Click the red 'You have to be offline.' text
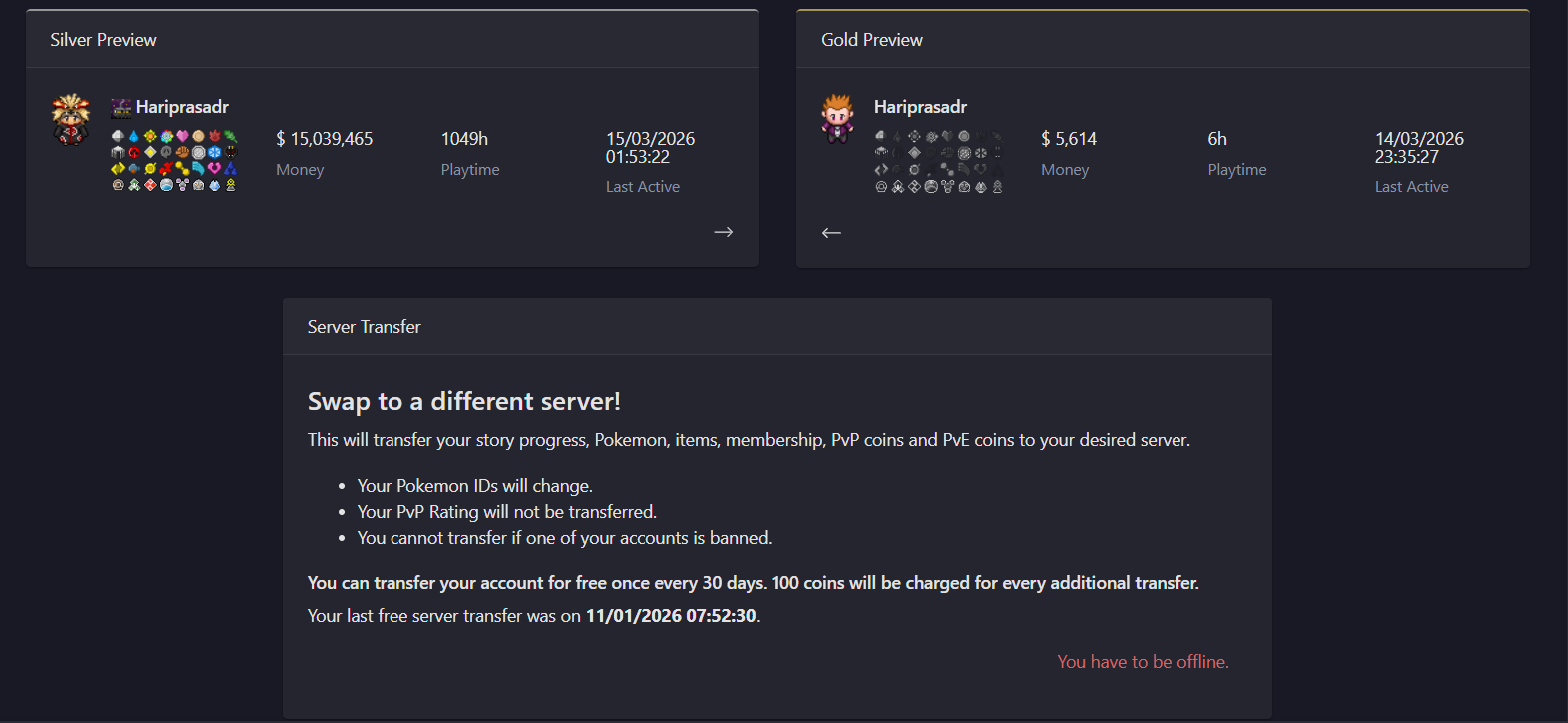Screen dimensions: 1568x723 1143,662
